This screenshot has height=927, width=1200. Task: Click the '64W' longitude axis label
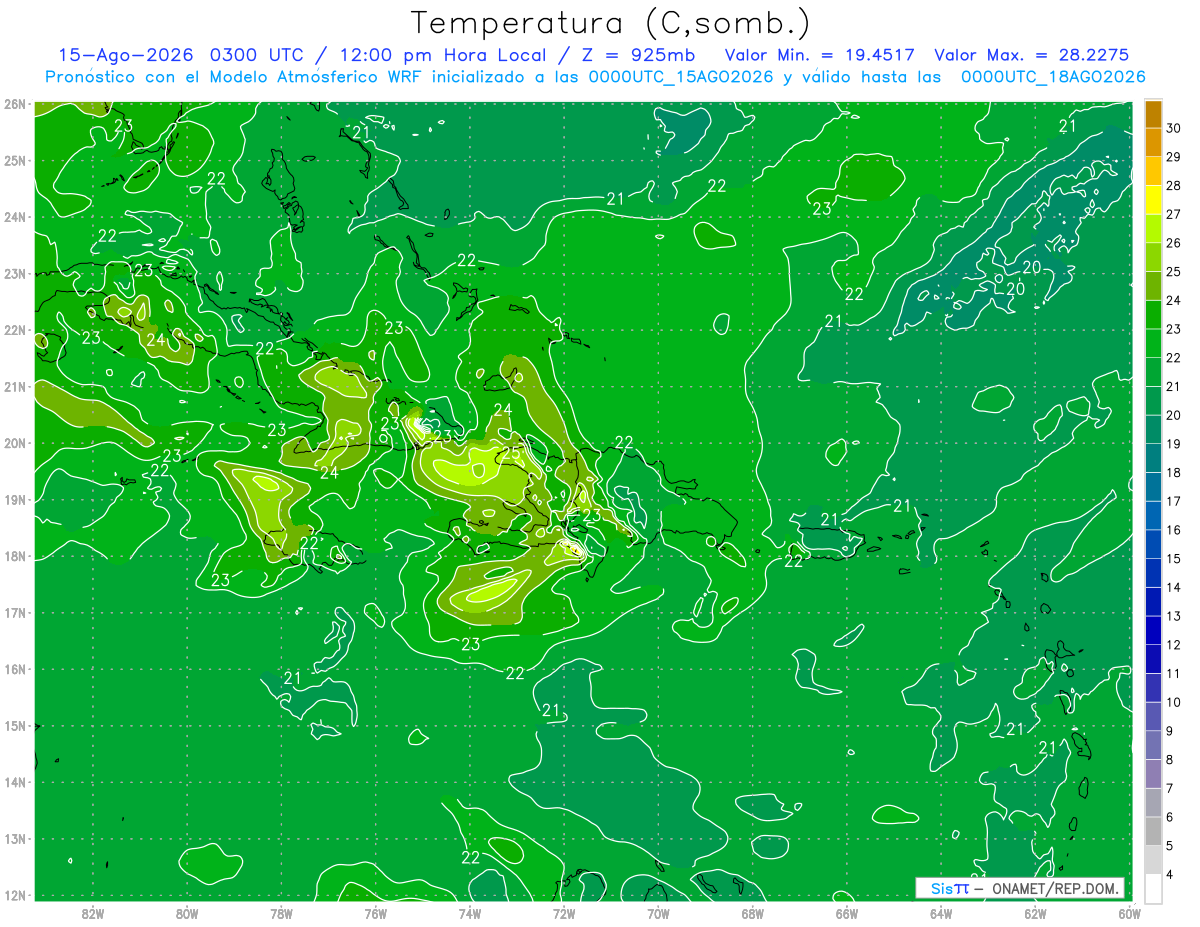[941, 914]
